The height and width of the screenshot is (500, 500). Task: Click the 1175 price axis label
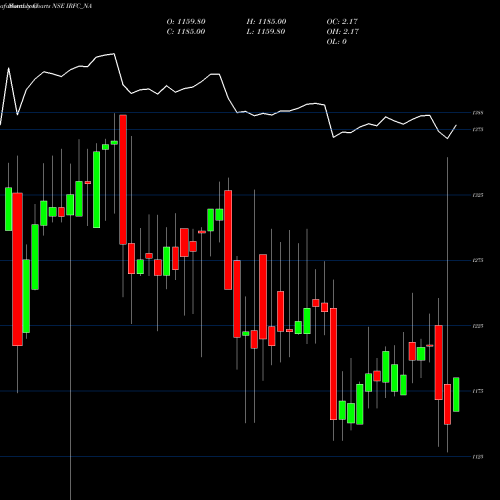click(x=478, y=391)
